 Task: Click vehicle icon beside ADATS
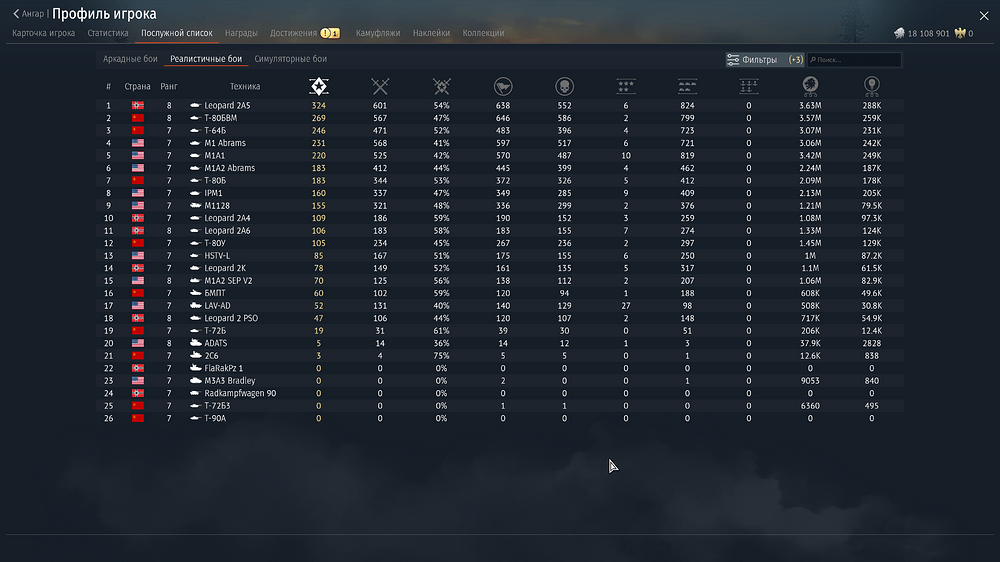(x=196, y=343)
